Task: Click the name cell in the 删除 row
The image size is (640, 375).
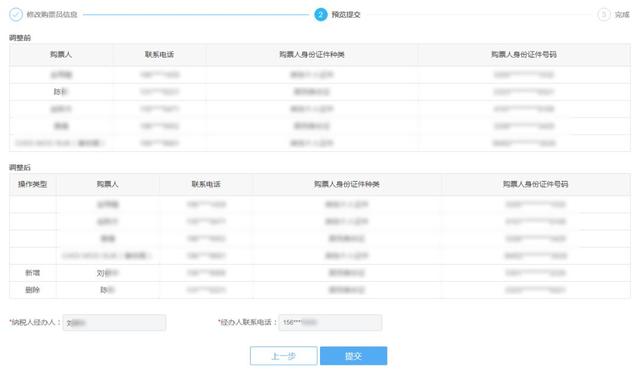Action: pos(108,290)
